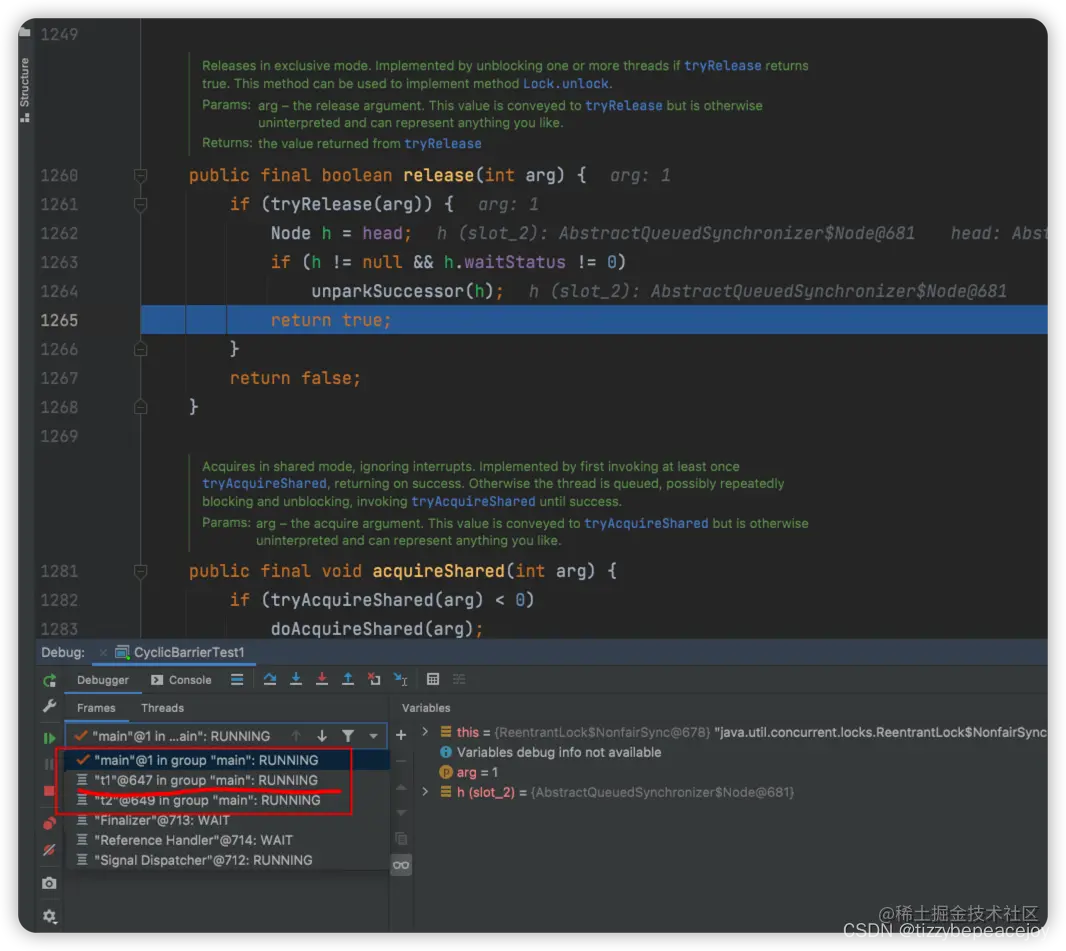Open debugger settings wrench icon
This screenshot has height=951, width=1066.
pyautogui.click(x=49, y=706)
